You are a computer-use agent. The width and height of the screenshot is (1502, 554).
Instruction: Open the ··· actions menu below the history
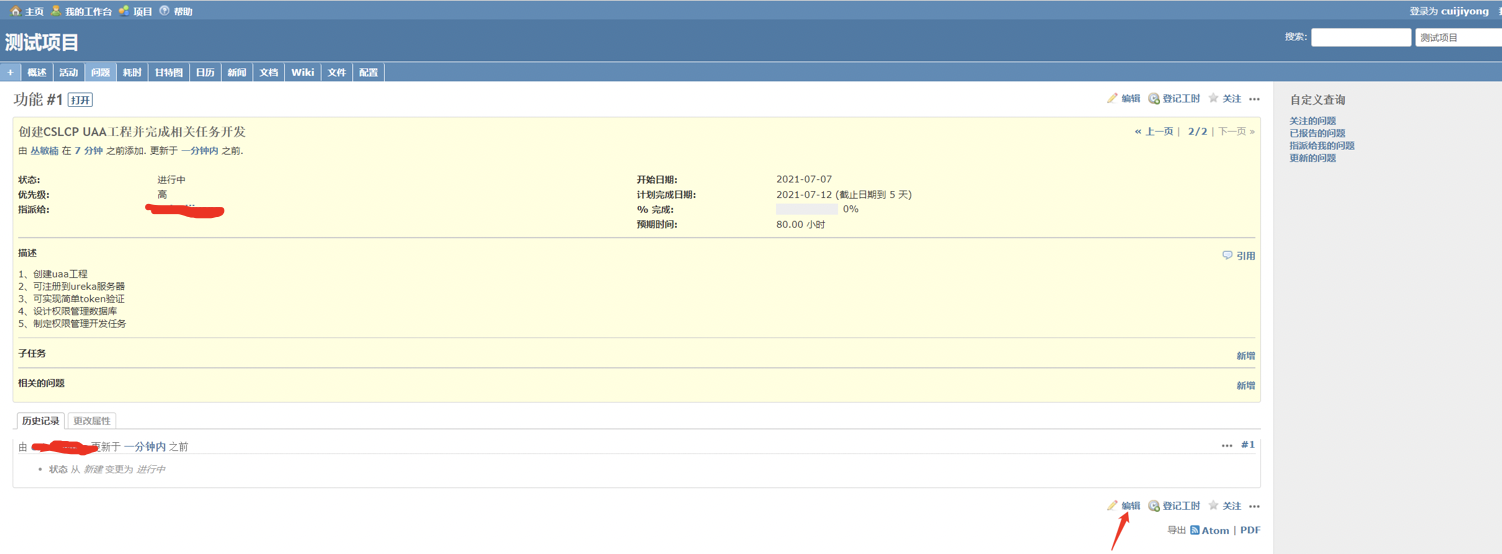pos(1254,506)
